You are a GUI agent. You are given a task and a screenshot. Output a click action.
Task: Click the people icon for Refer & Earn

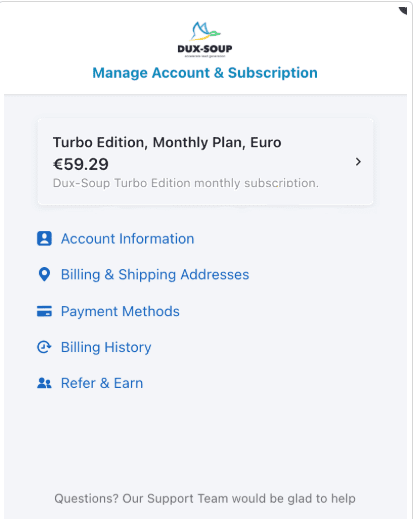click(44, 383)
